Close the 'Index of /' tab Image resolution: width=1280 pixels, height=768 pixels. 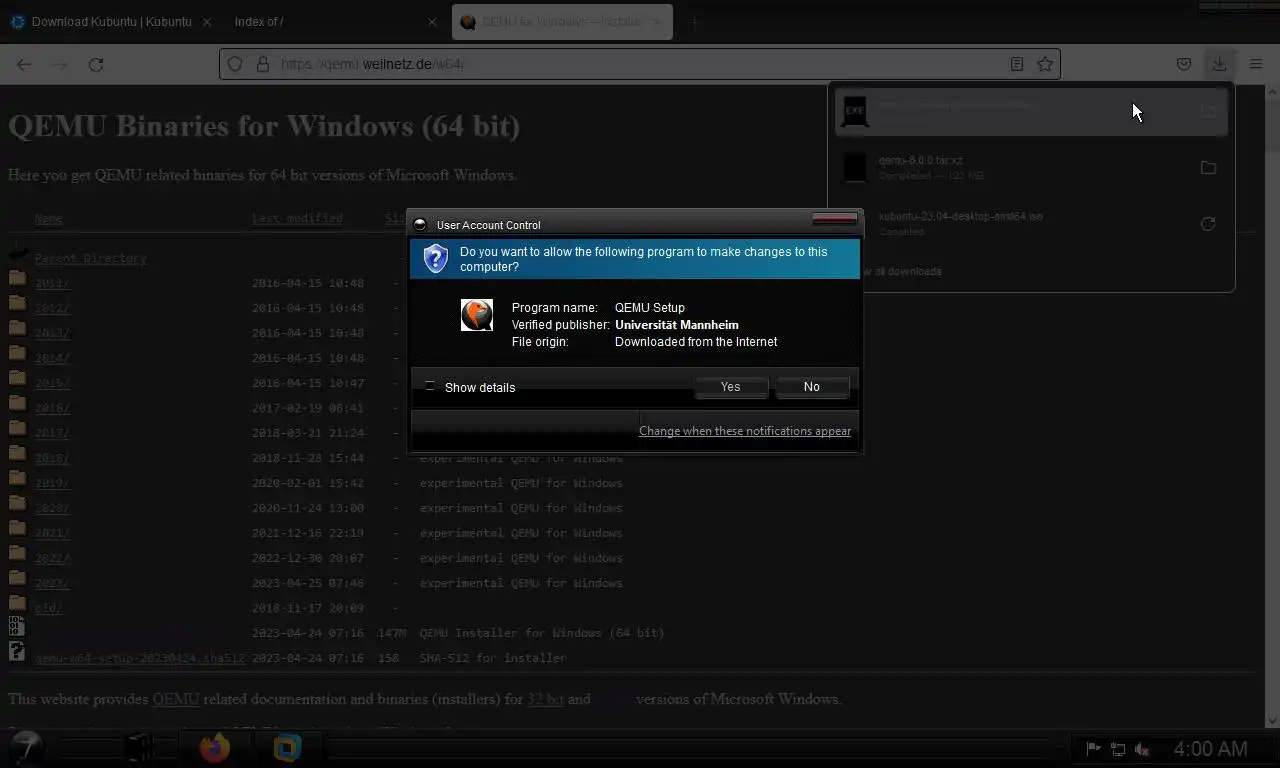tap(432, 22)
